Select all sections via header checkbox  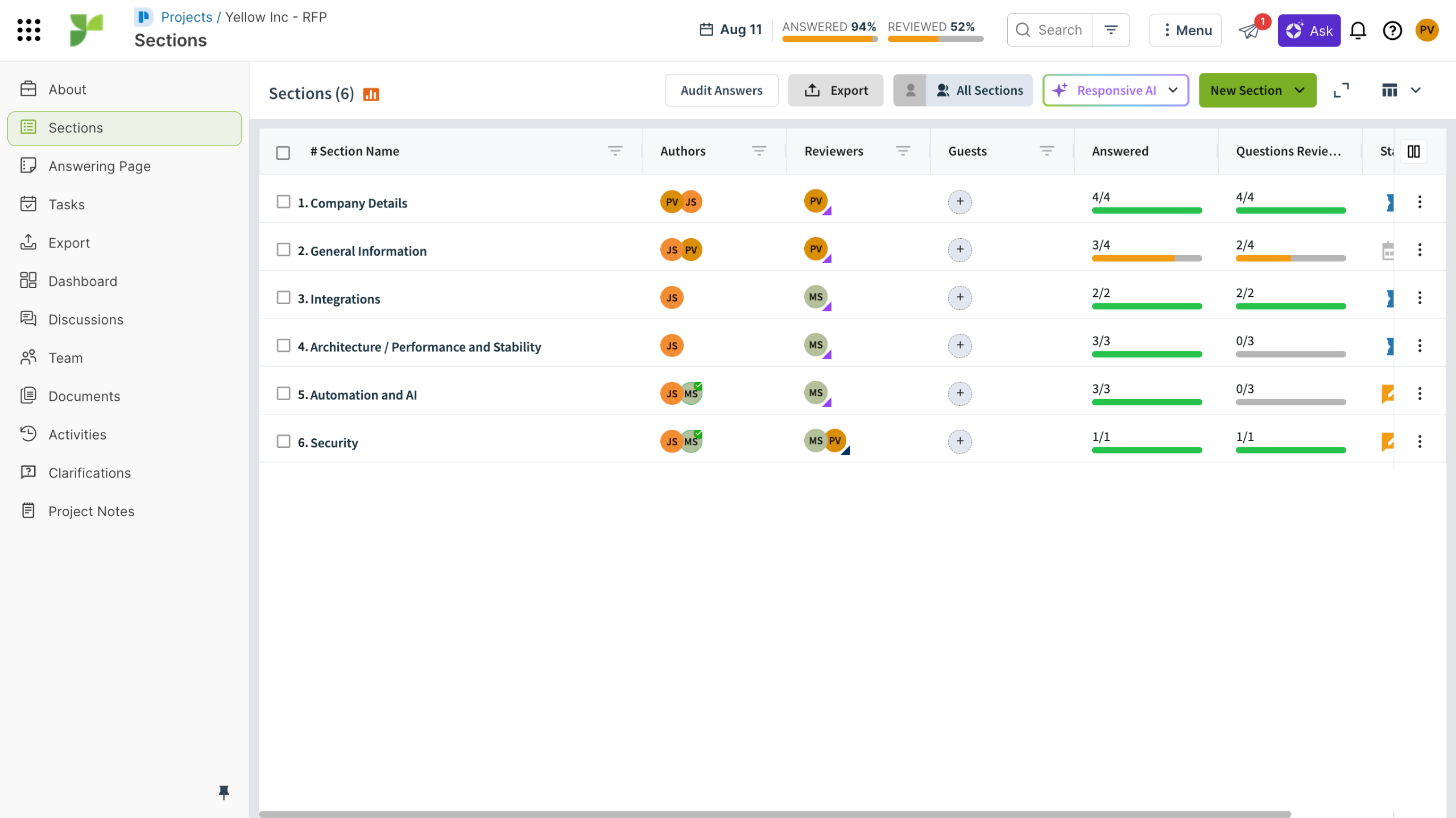[x=283, y=152]
